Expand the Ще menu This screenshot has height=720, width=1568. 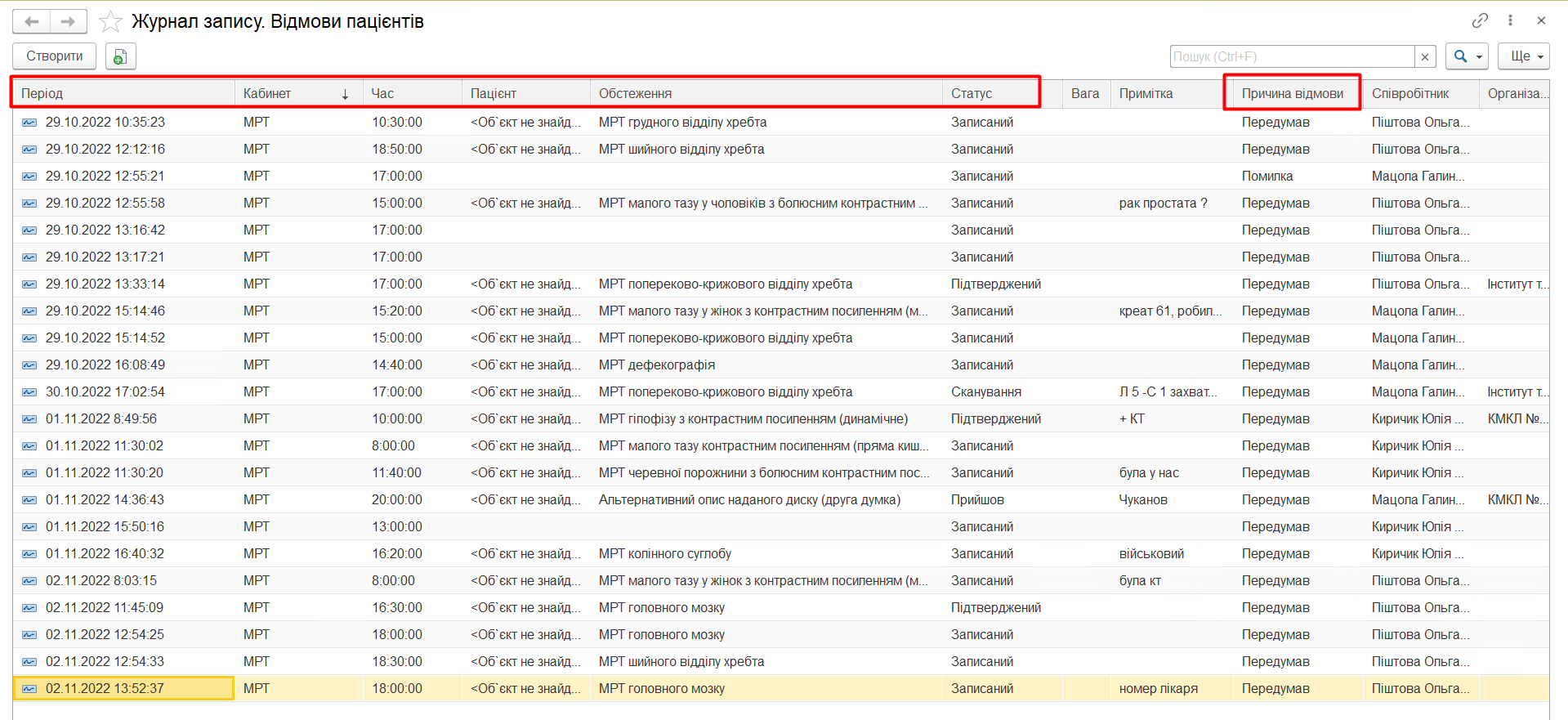(x=1525, y=56)
